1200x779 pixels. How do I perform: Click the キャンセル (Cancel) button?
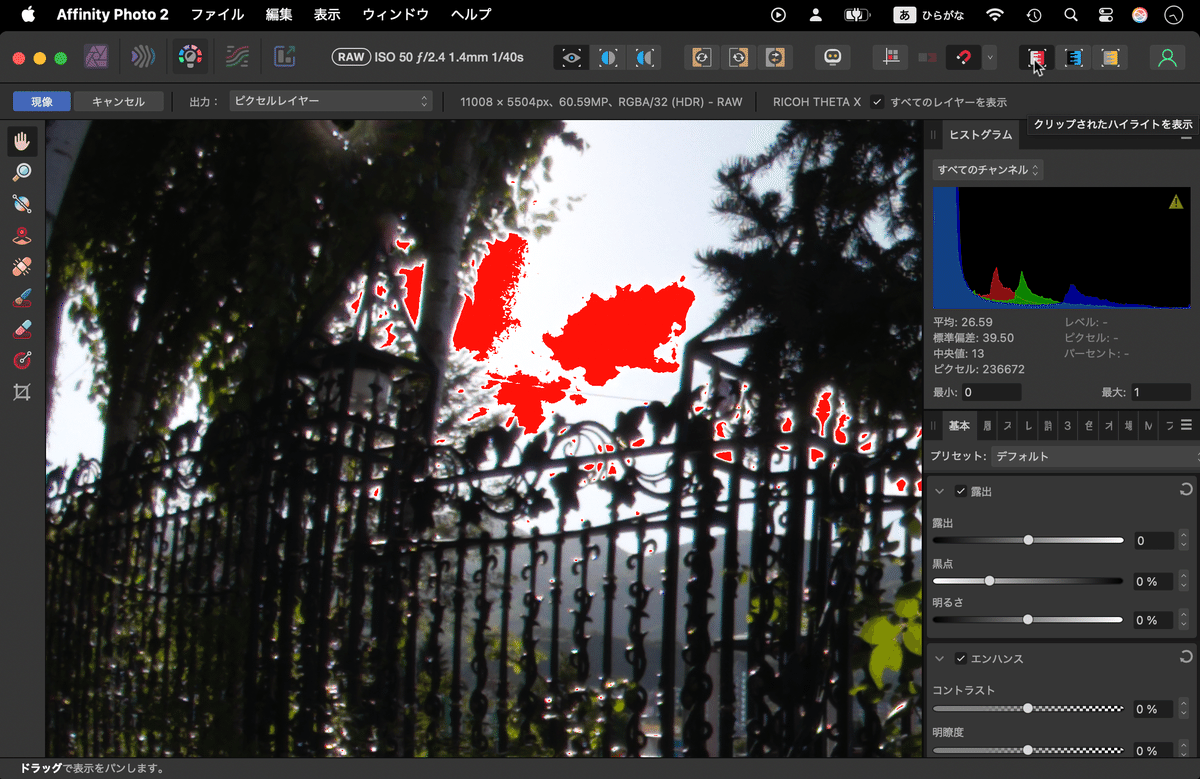click(118, 101)
